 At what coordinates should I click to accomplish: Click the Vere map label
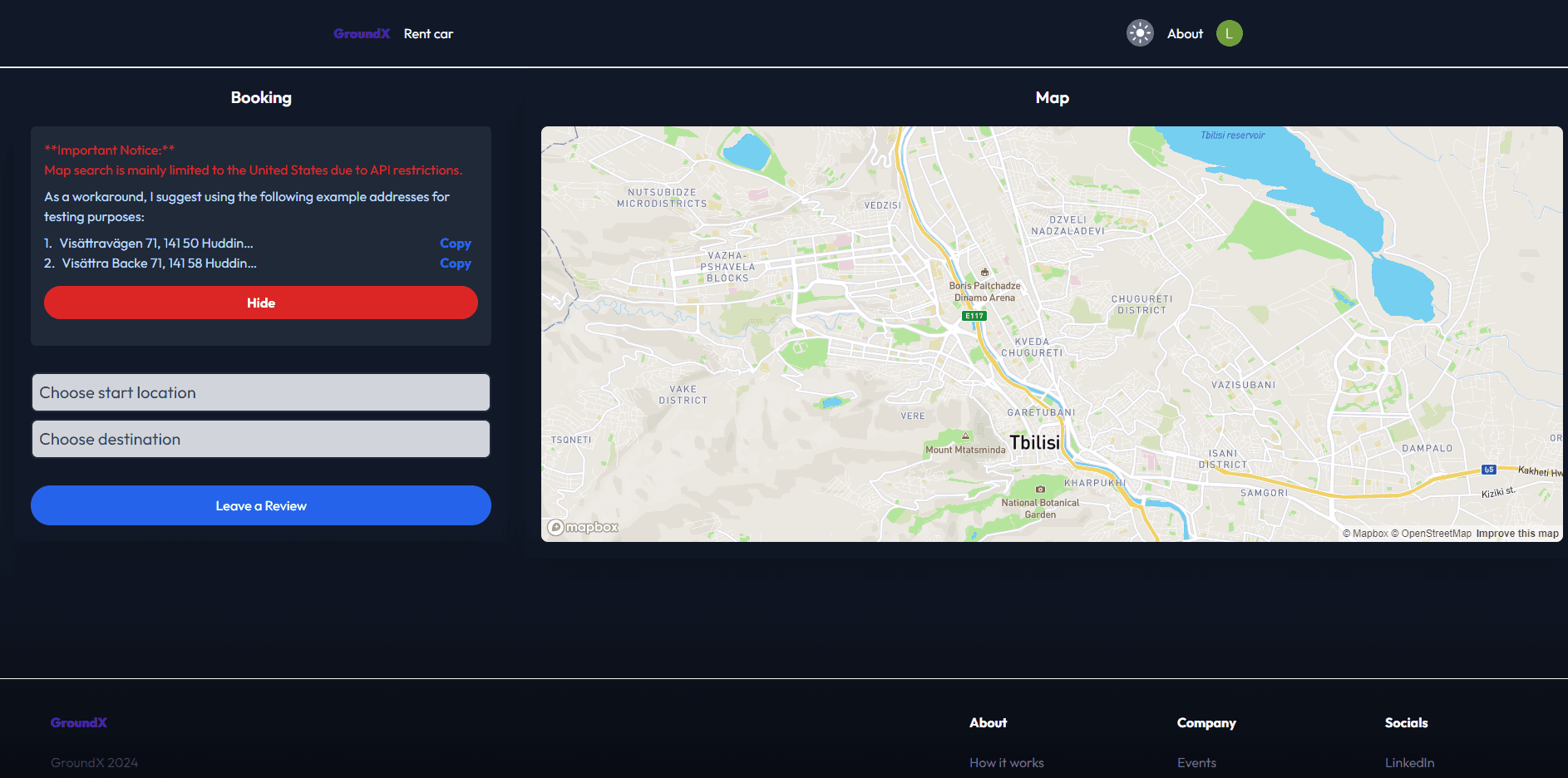[912, 416]
